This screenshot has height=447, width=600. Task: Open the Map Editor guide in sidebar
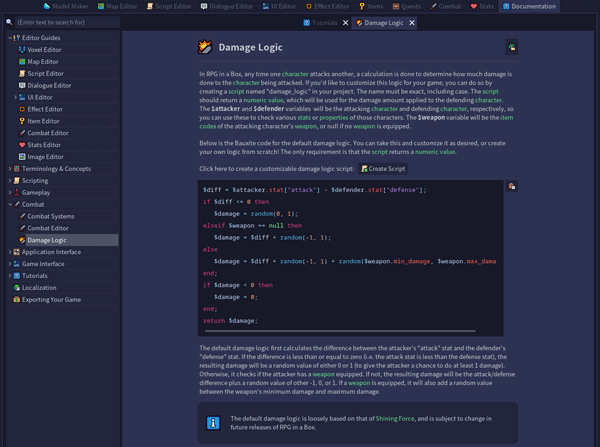coord(41,62)
